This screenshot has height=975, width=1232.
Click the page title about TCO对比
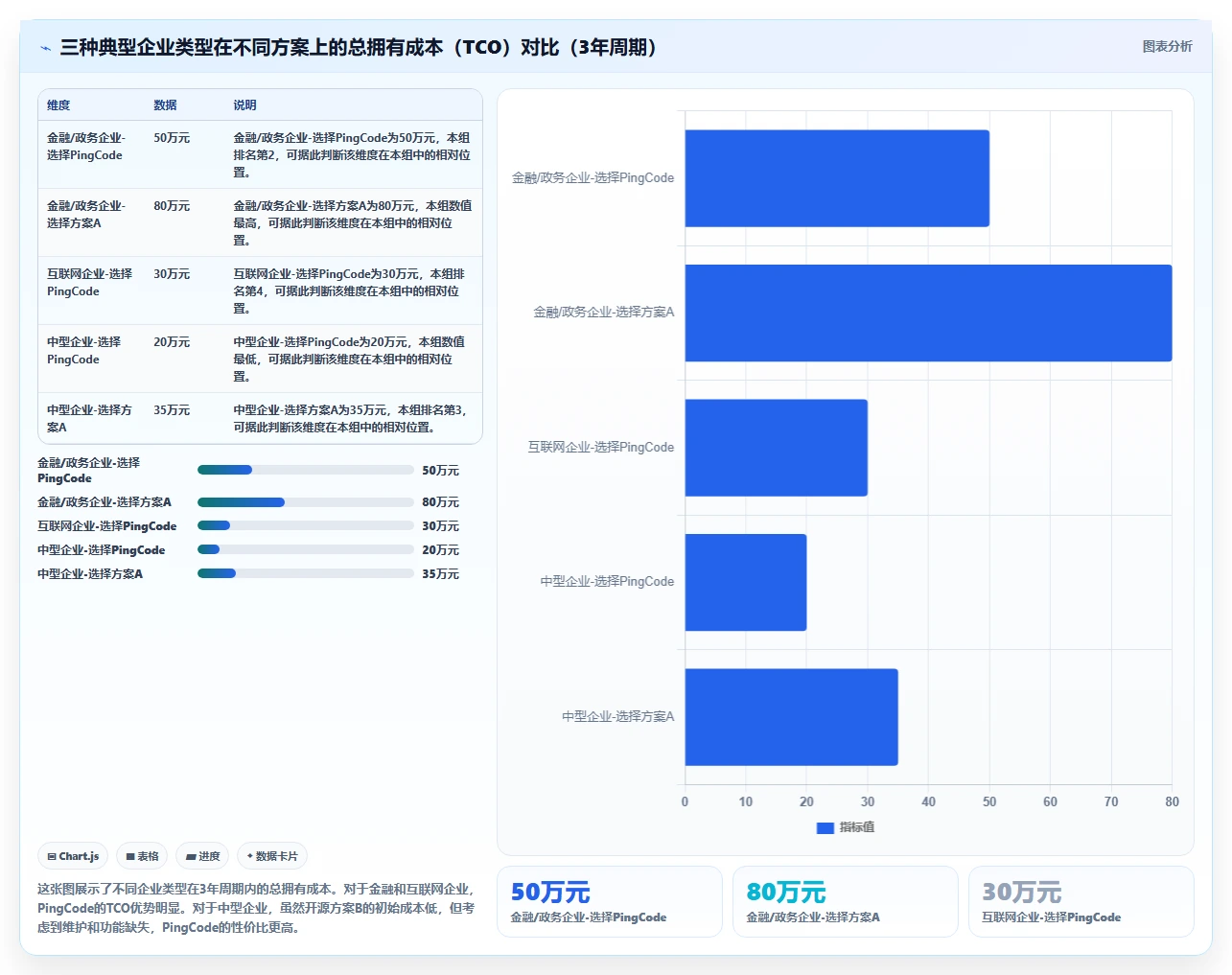361,47
